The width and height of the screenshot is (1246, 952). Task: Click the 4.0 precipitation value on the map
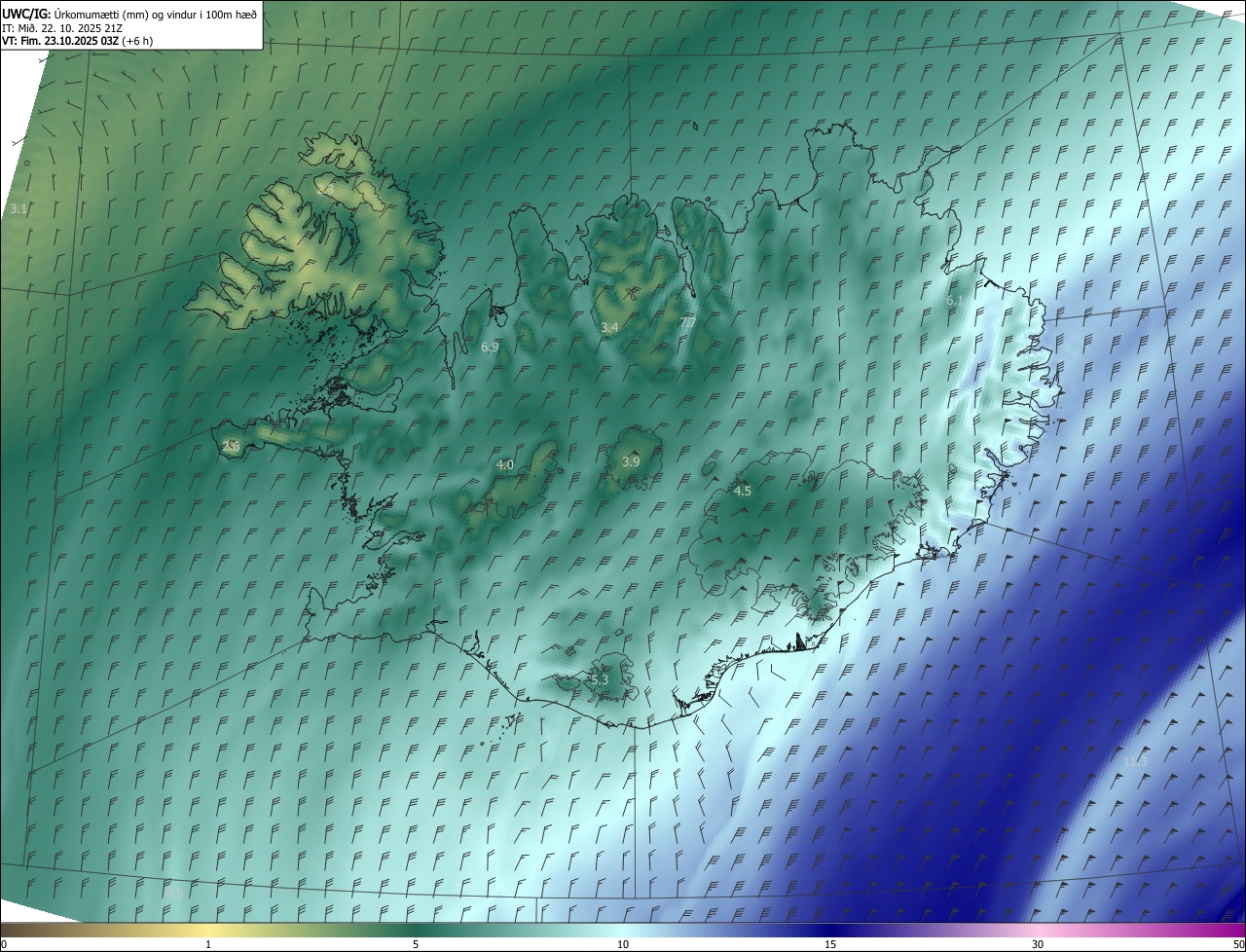coord(505,465)
